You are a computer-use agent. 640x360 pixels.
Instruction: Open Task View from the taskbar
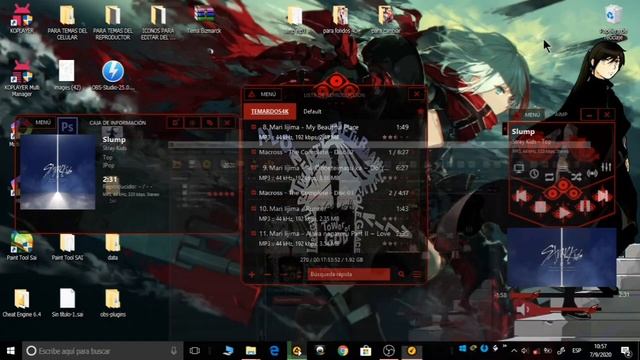(x=195, y=351)
